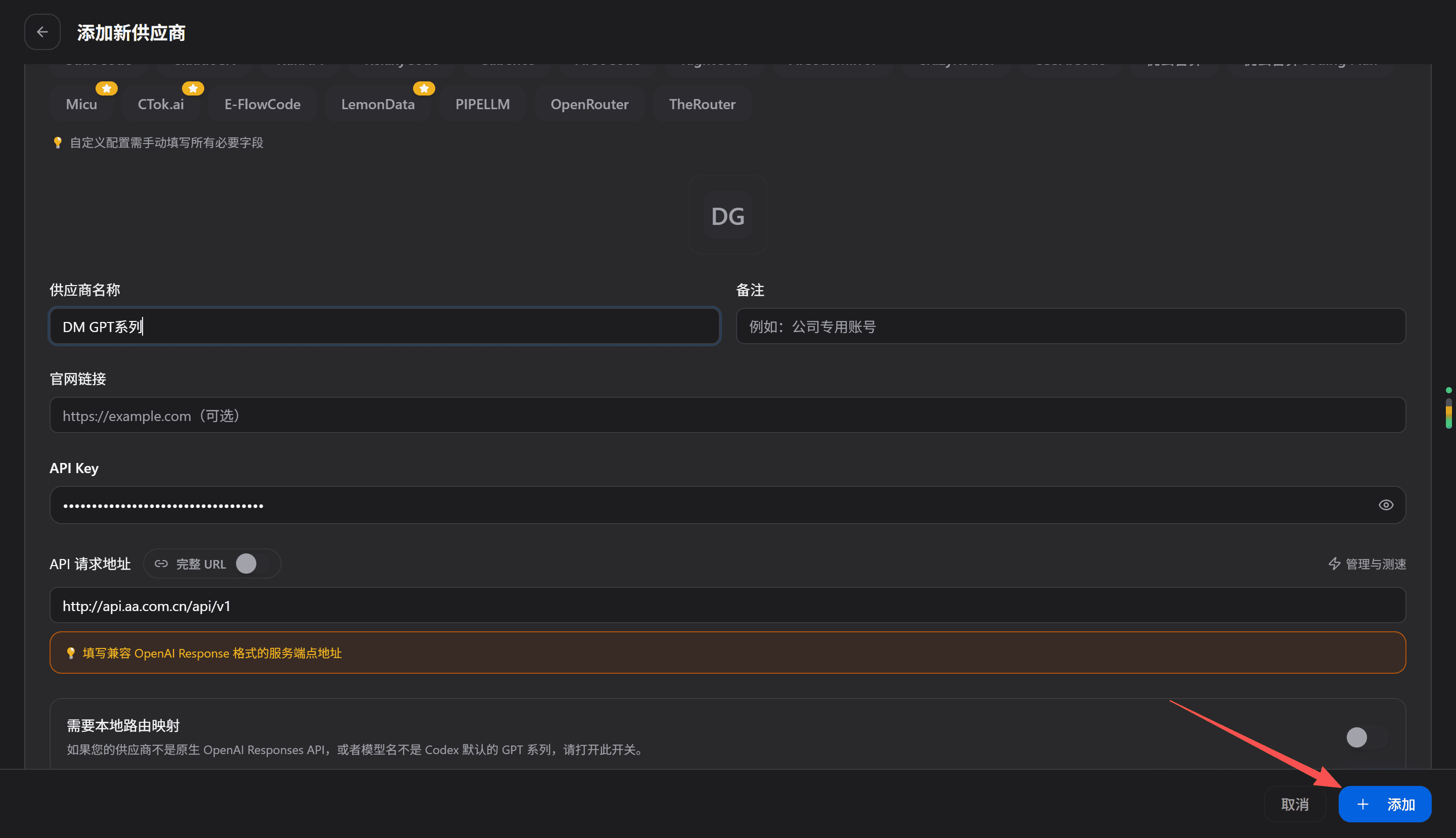Reveal API Key with eye icon
This screenshot has height=838, width=1456.
coord(1386,505)
